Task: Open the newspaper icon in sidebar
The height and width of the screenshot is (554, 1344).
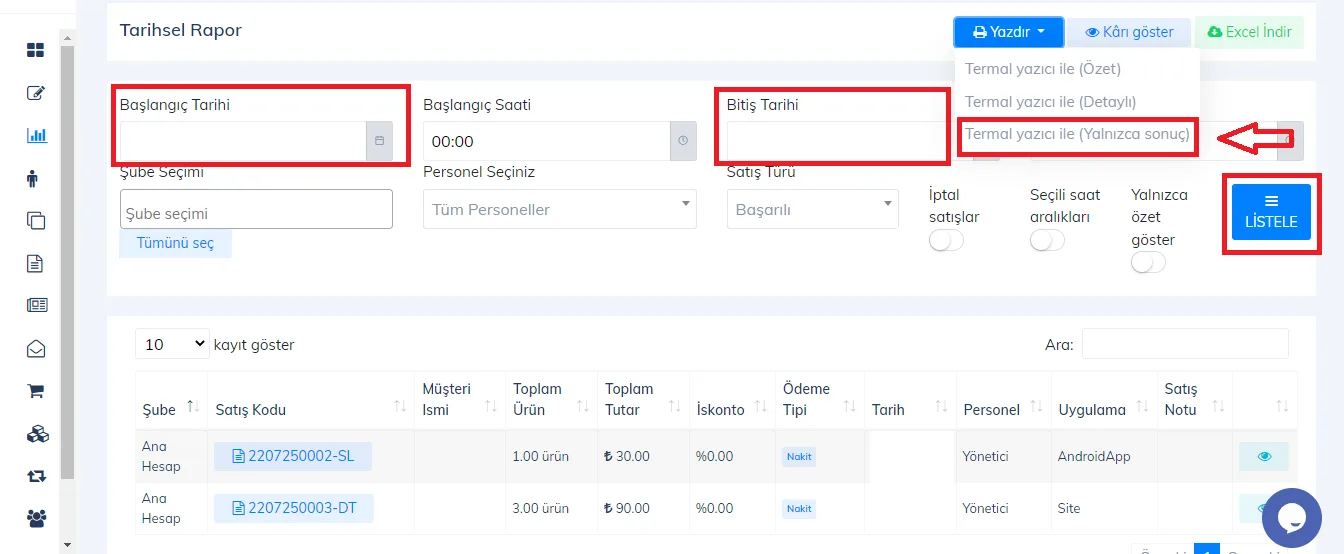Action: (x=37, y=306)
